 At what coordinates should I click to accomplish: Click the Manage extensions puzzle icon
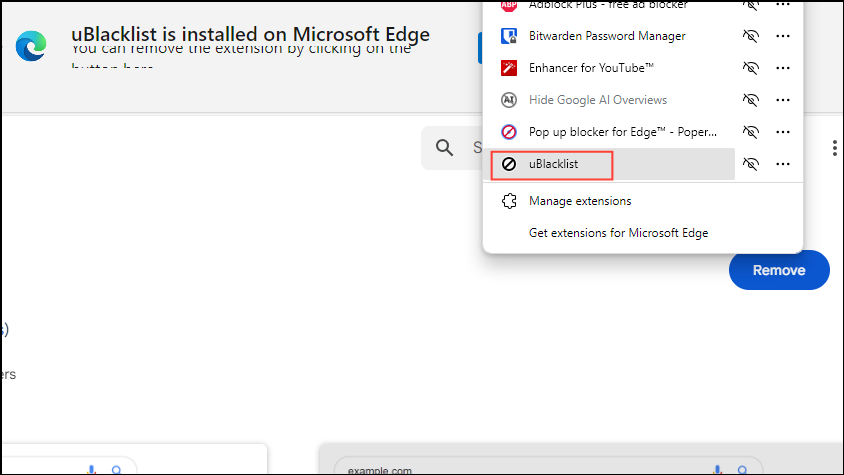click(x=509, y=201)
